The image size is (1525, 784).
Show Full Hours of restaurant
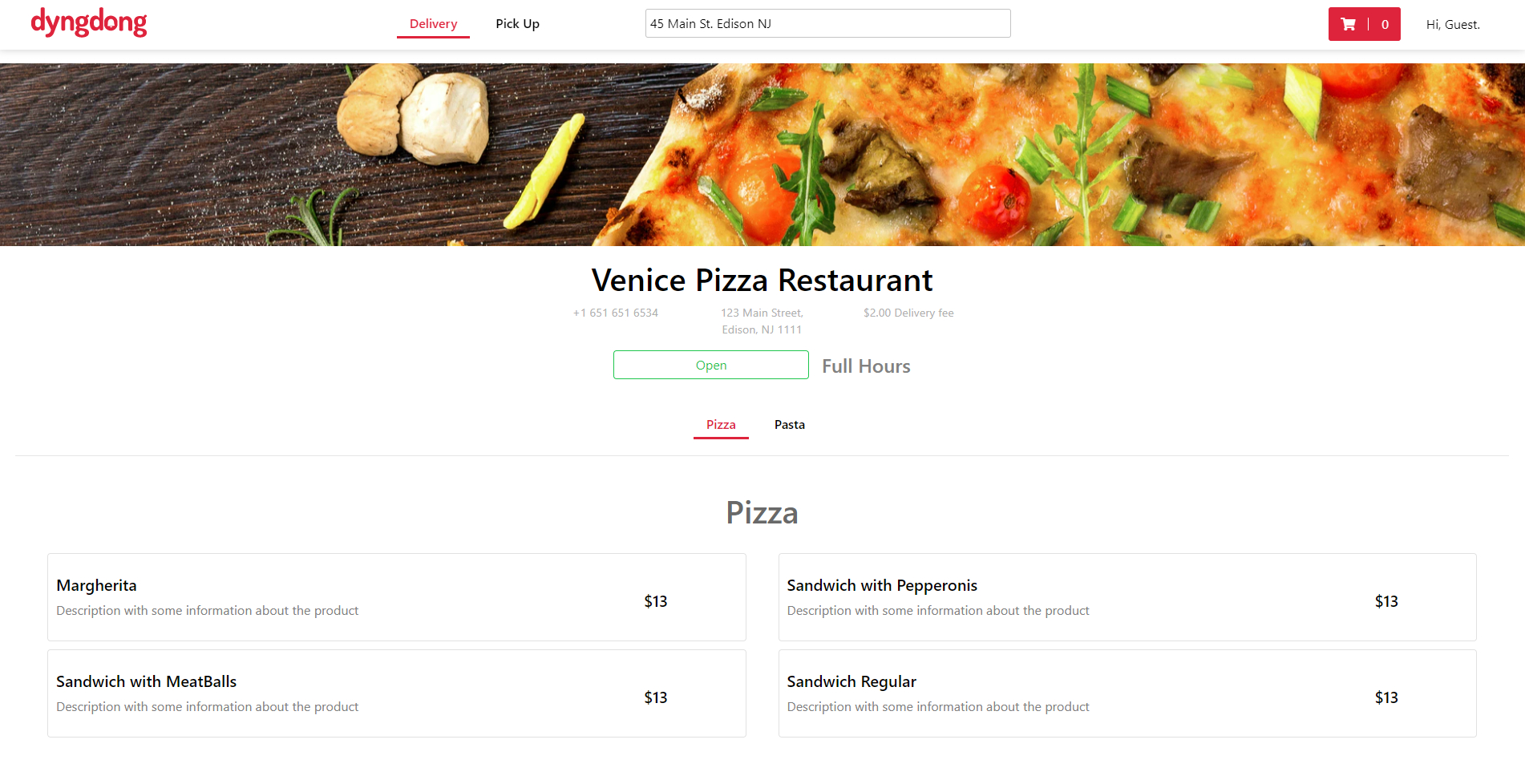(x=866, y=366)
